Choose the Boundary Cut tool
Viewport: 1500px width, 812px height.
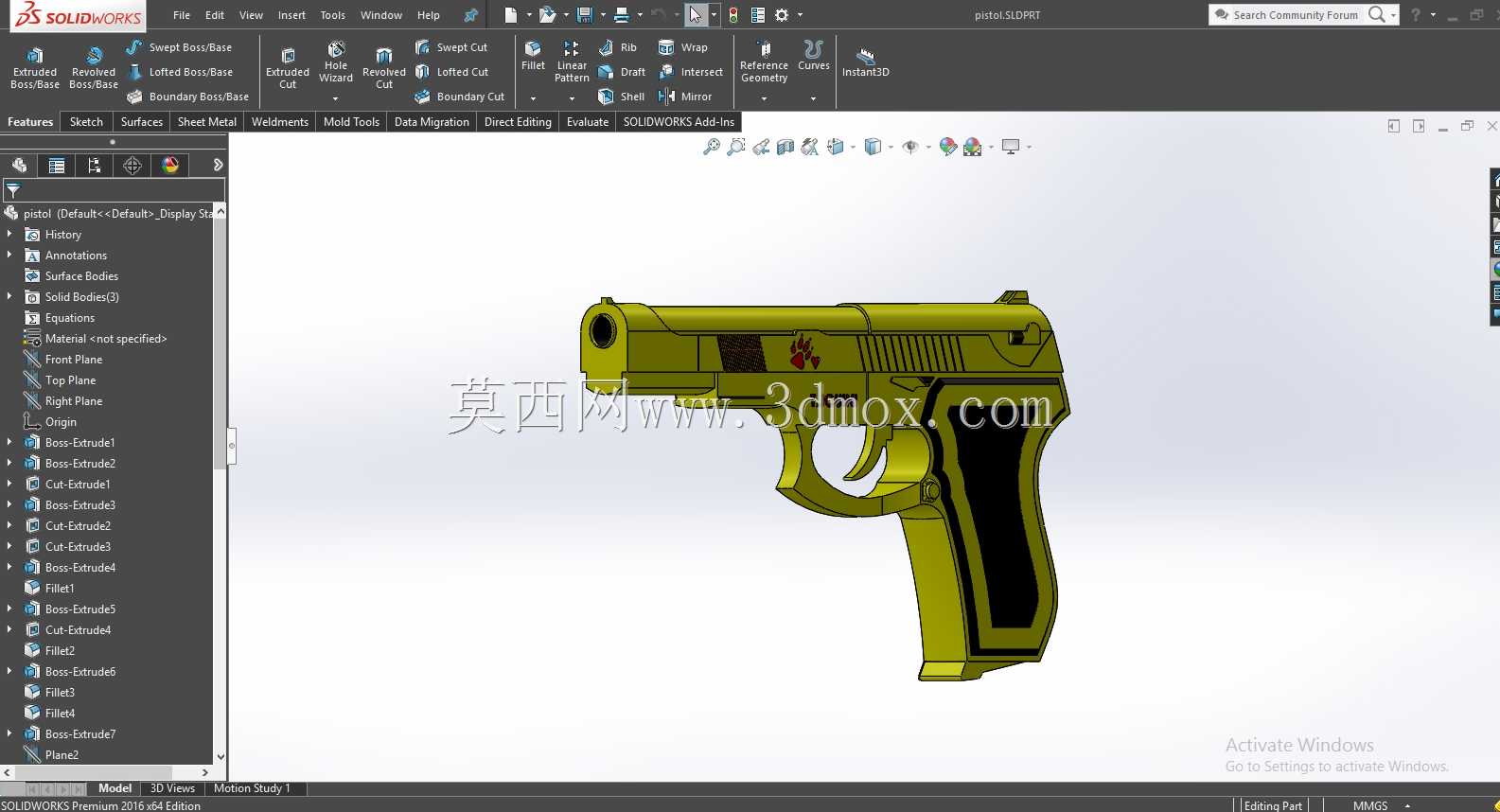[460, 97]
